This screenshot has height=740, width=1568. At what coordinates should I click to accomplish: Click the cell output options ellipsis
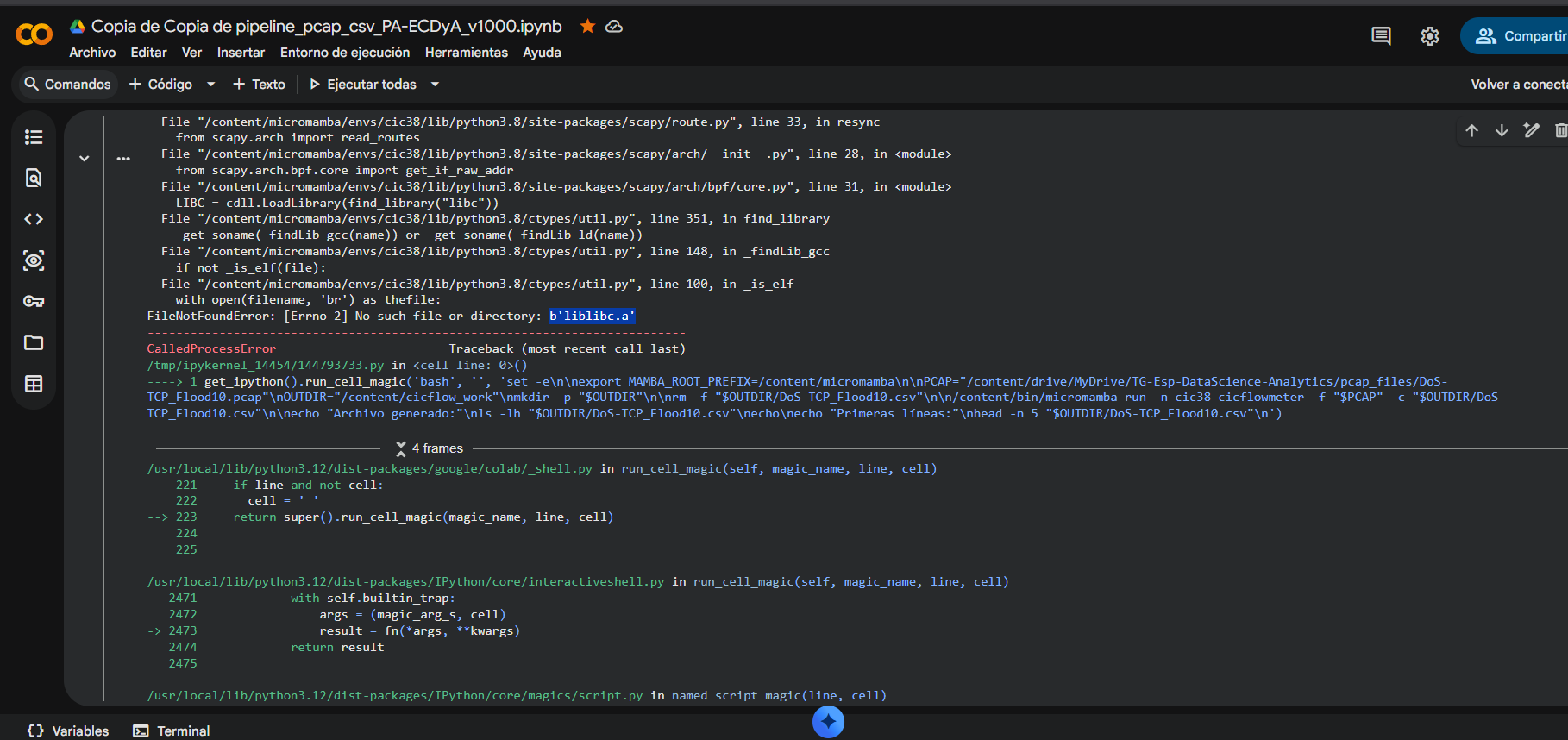point(123,159)
